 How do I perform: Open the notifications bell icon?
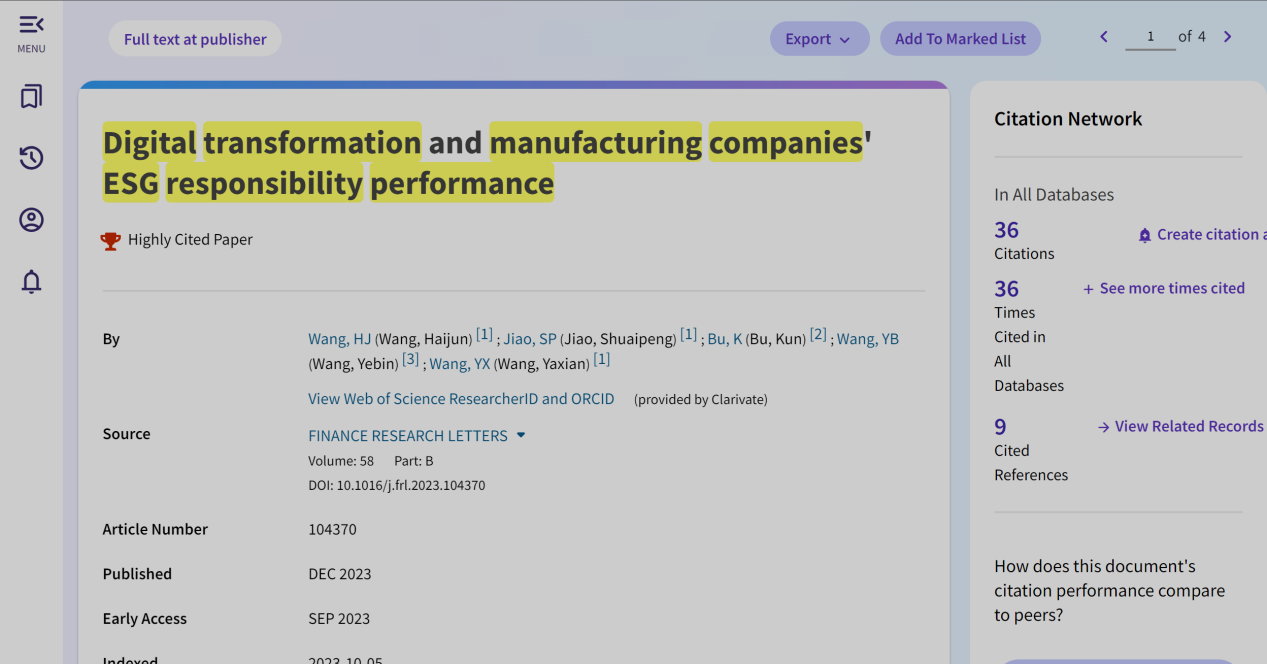click(x=31, y=282)
